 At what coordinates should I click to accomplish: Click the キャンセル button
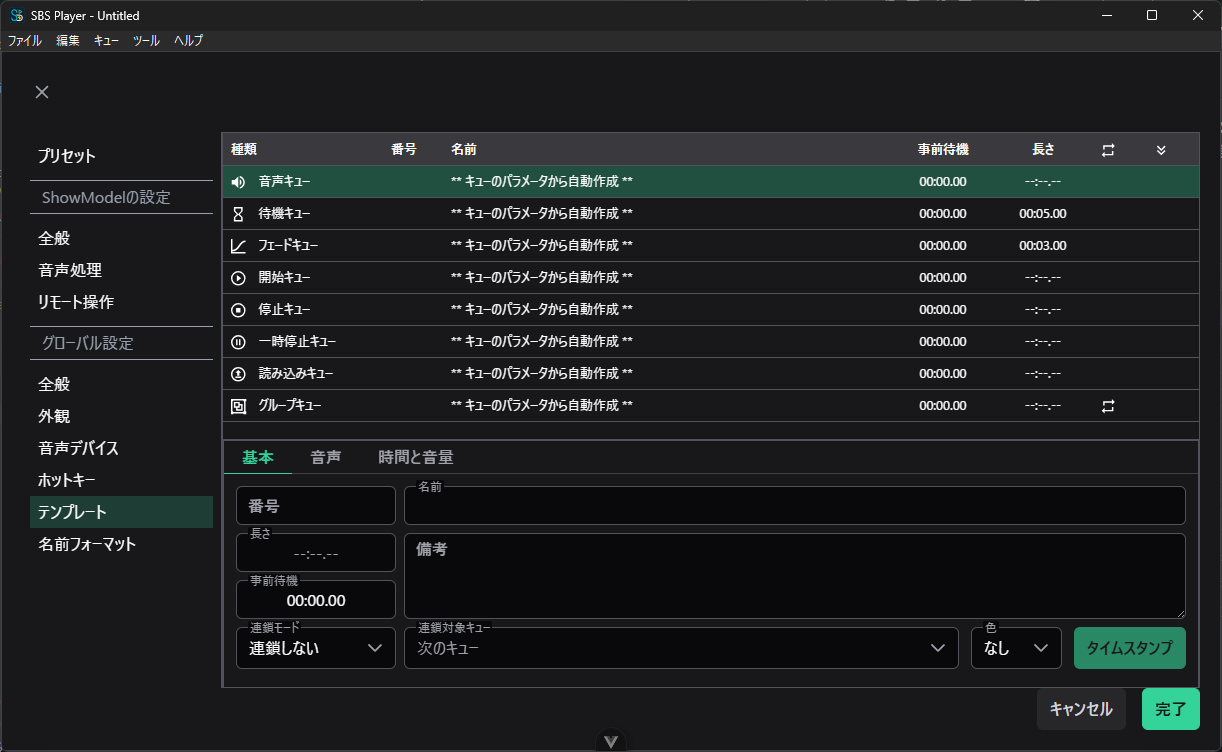(x=1081, y=709)
